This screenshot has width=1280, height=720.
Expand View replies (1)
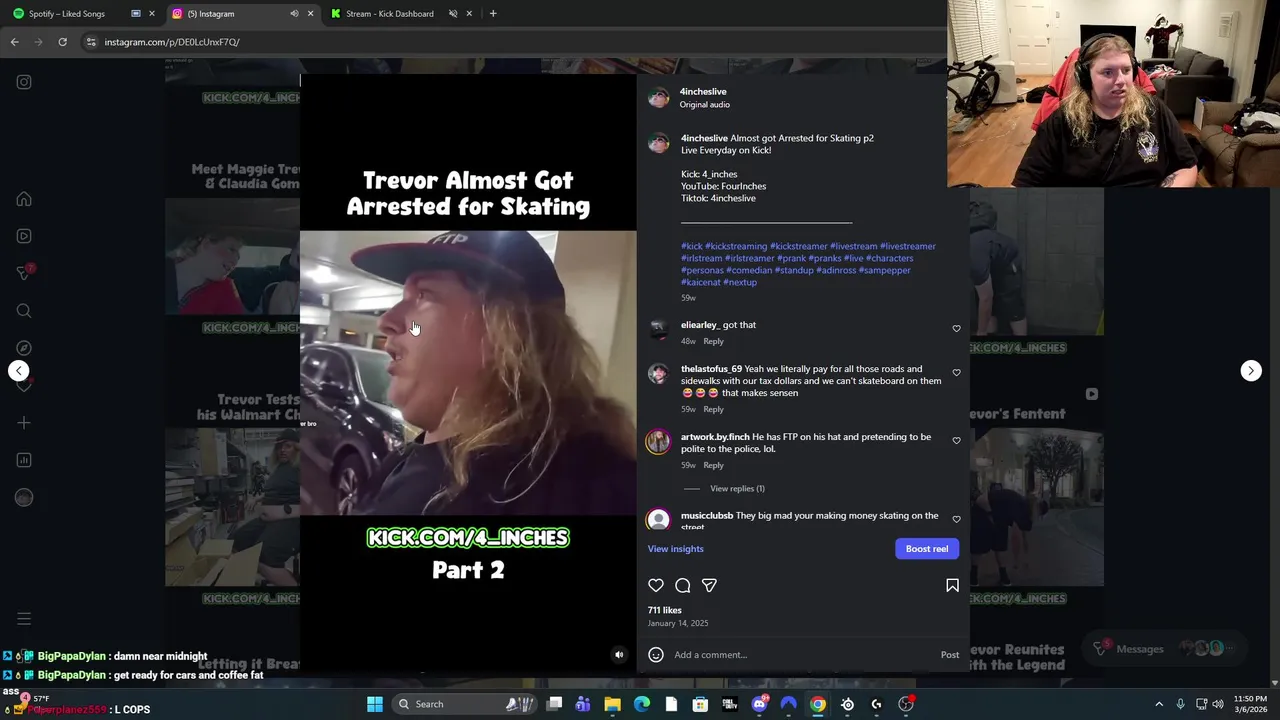pyautogui.click(x=737, y=489)
